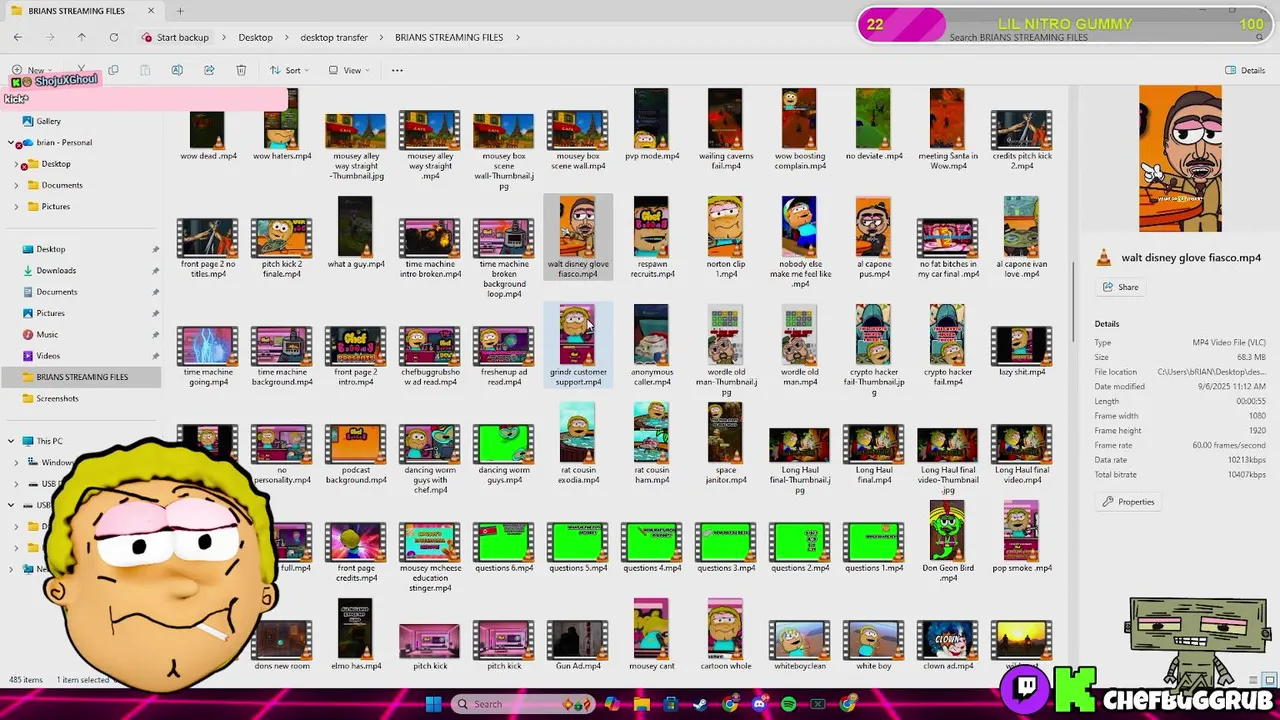Screen dimensions: 1280x720
Task: Open Discord from the taskbar
Action: tap(759, 704)
